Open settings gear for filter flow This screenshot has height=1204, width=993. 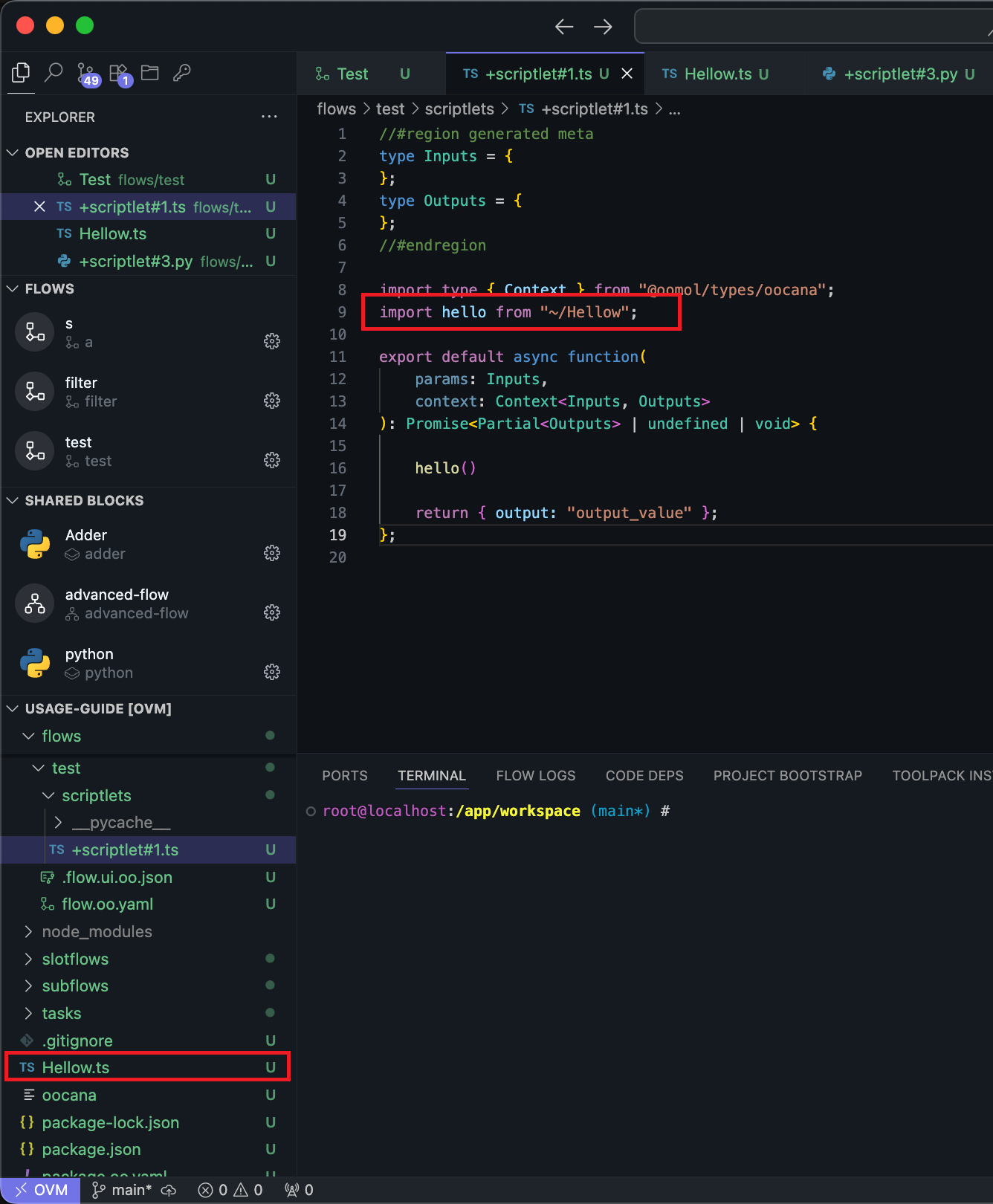pos(272,401)
